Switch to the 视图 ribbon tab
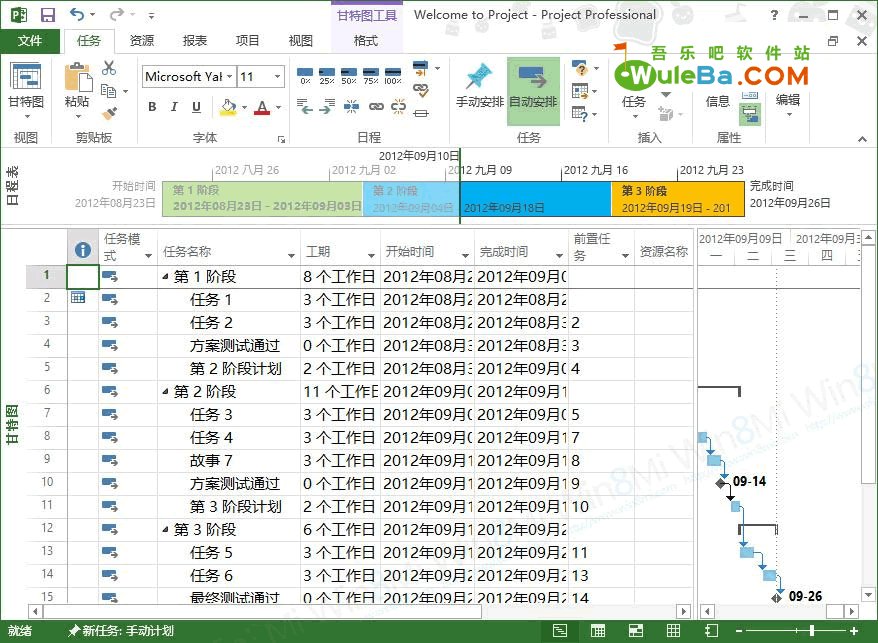This screenshot has width=878, height=643. (301, 40)
